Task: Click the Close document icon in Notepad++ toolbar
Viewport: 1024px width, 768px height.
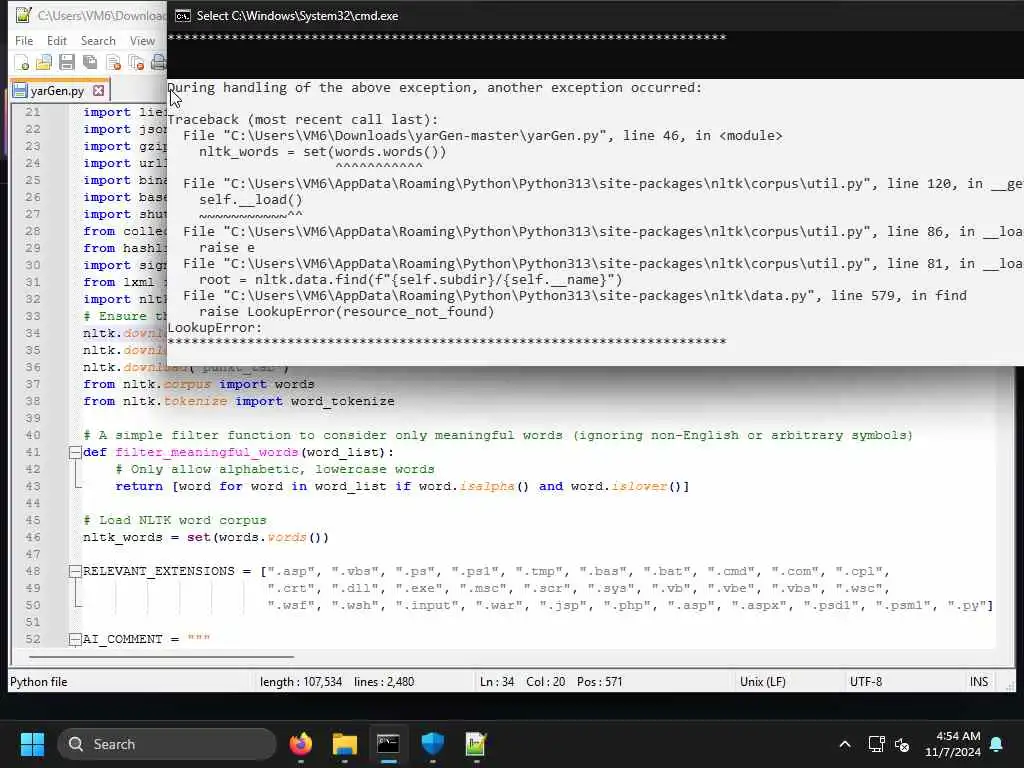Action: click(x=114, y=63)
